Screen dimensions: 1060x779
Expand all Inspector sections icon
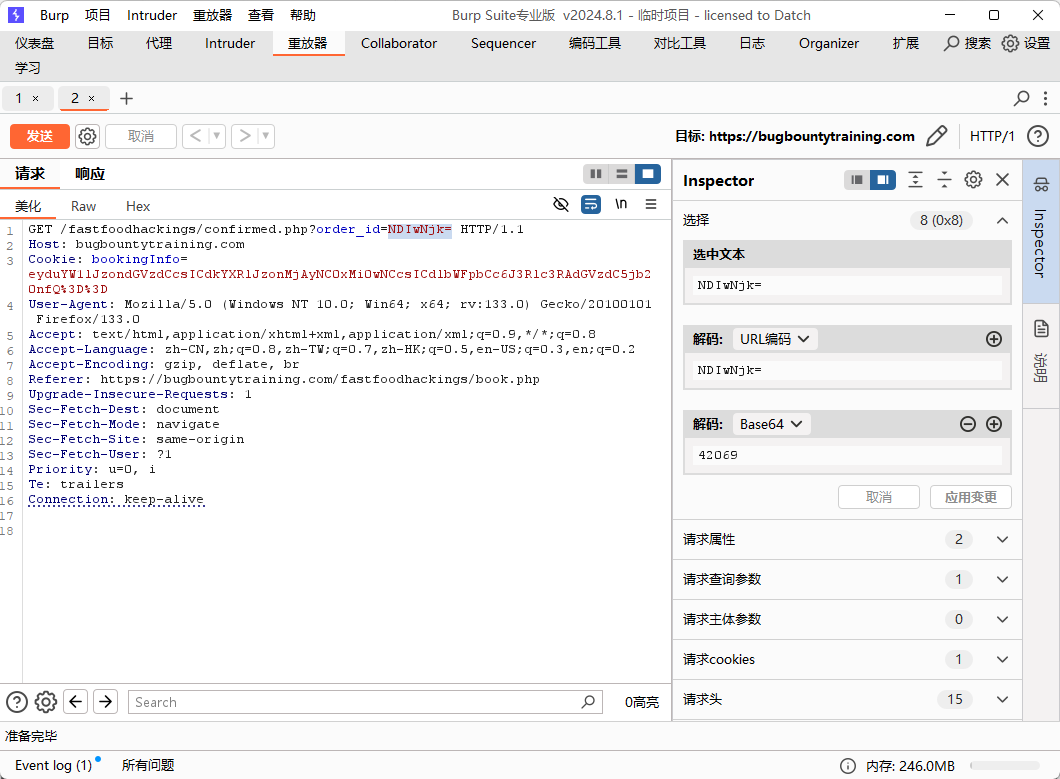(915, 180)
